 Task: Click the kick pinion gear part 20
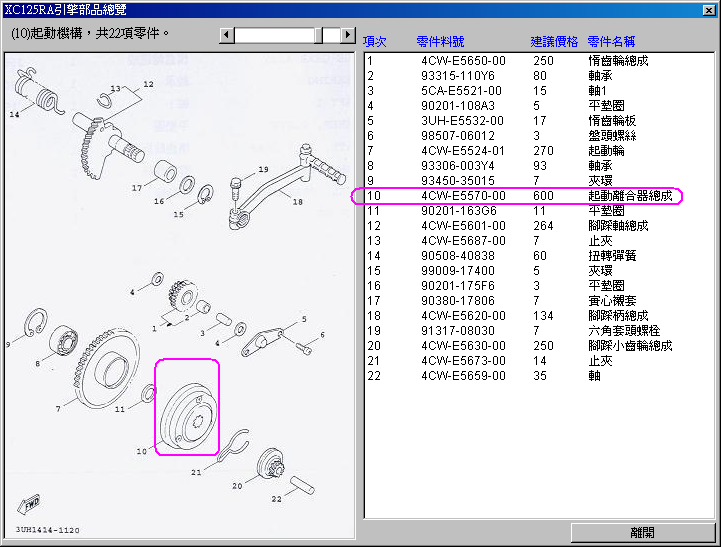click(270, 464)
